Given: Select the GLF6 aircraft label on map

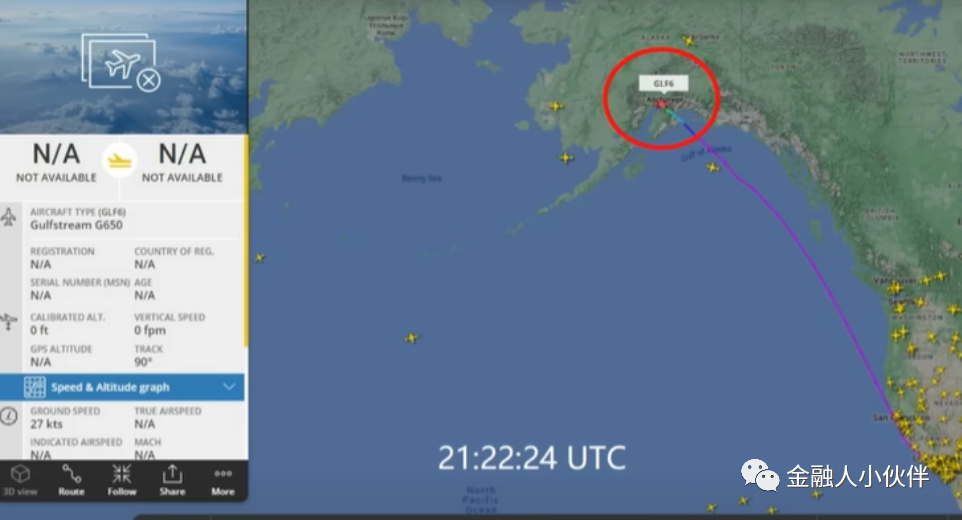Looking at the screenshot, I should (663, 83).
